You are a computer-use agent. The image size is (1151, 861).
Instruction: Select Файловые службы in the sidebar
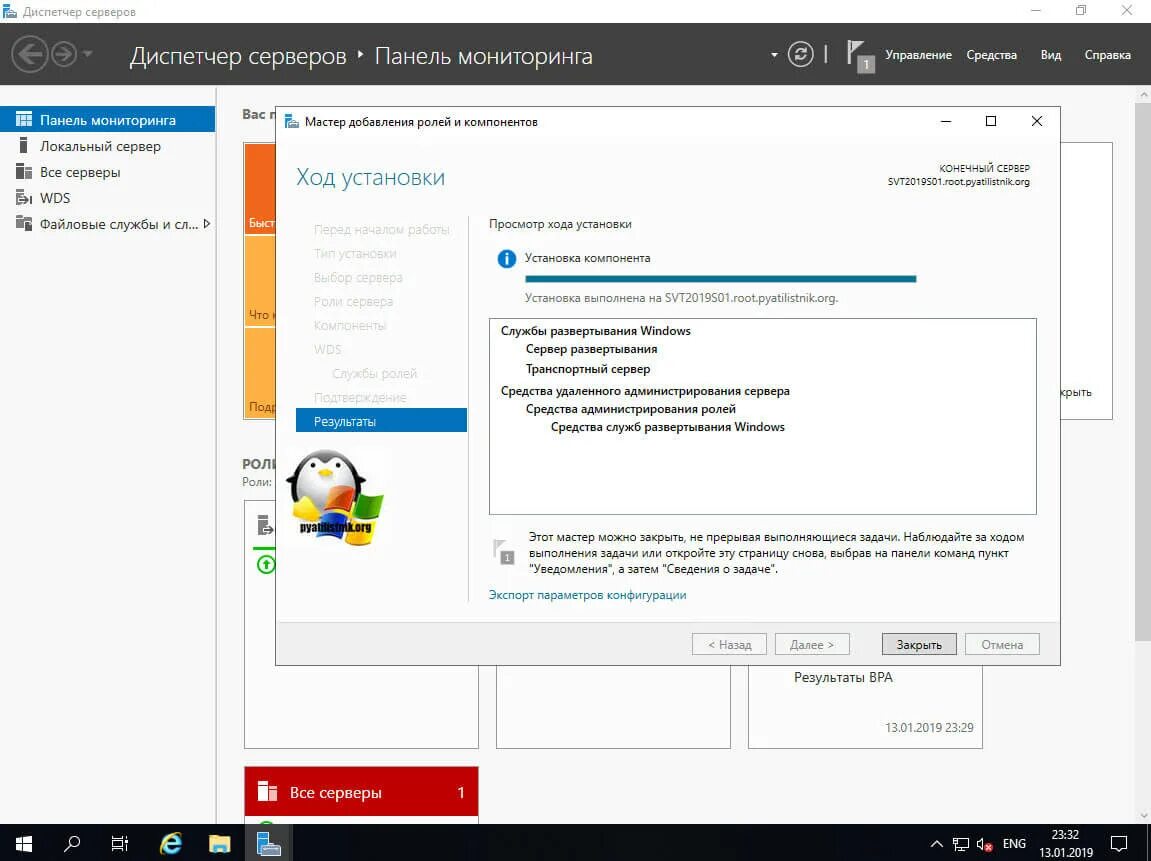tap(107, 224)
